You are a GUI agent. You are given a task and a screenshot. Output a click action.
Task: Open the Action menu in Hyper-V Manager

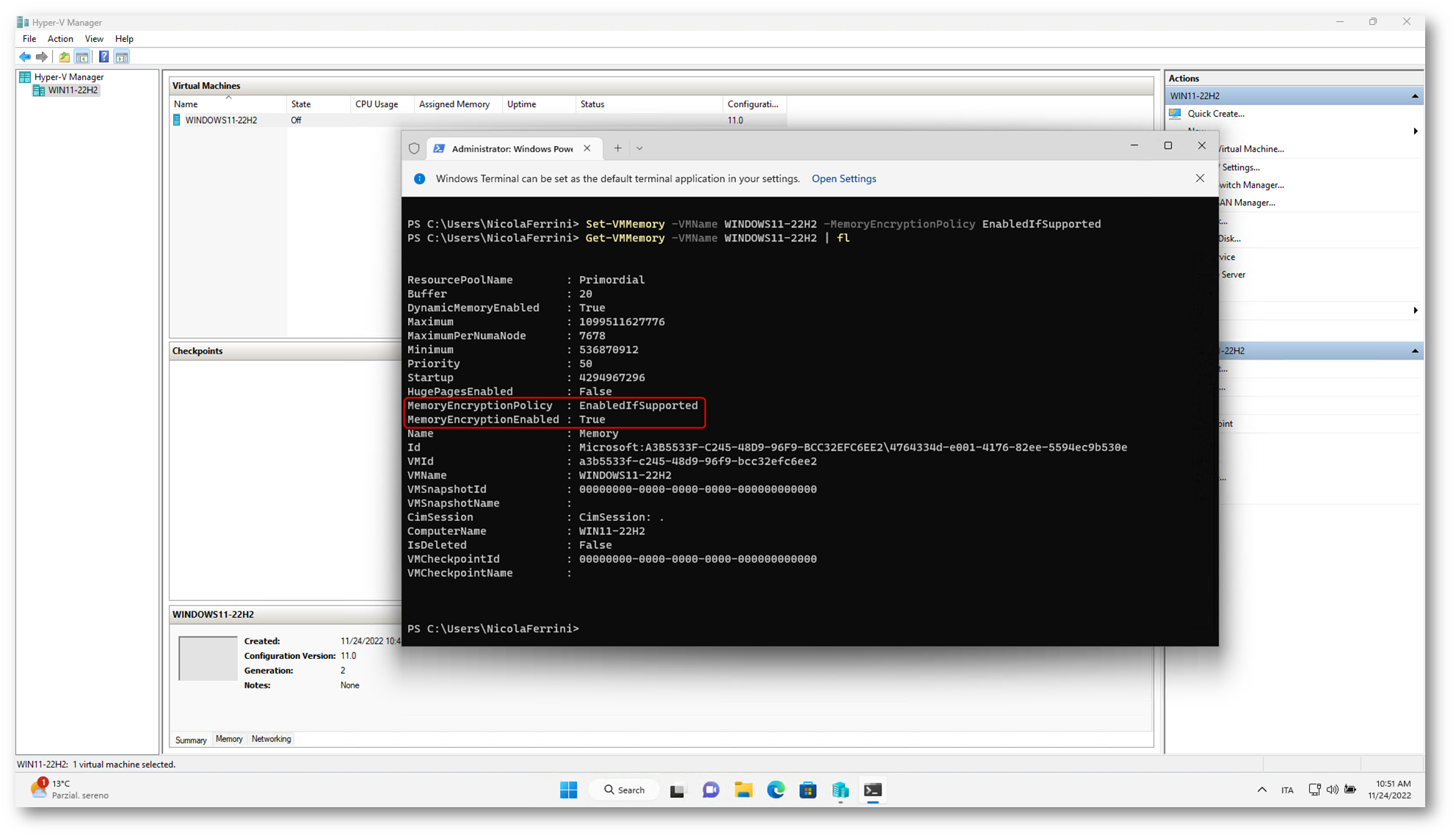point(60,39)
